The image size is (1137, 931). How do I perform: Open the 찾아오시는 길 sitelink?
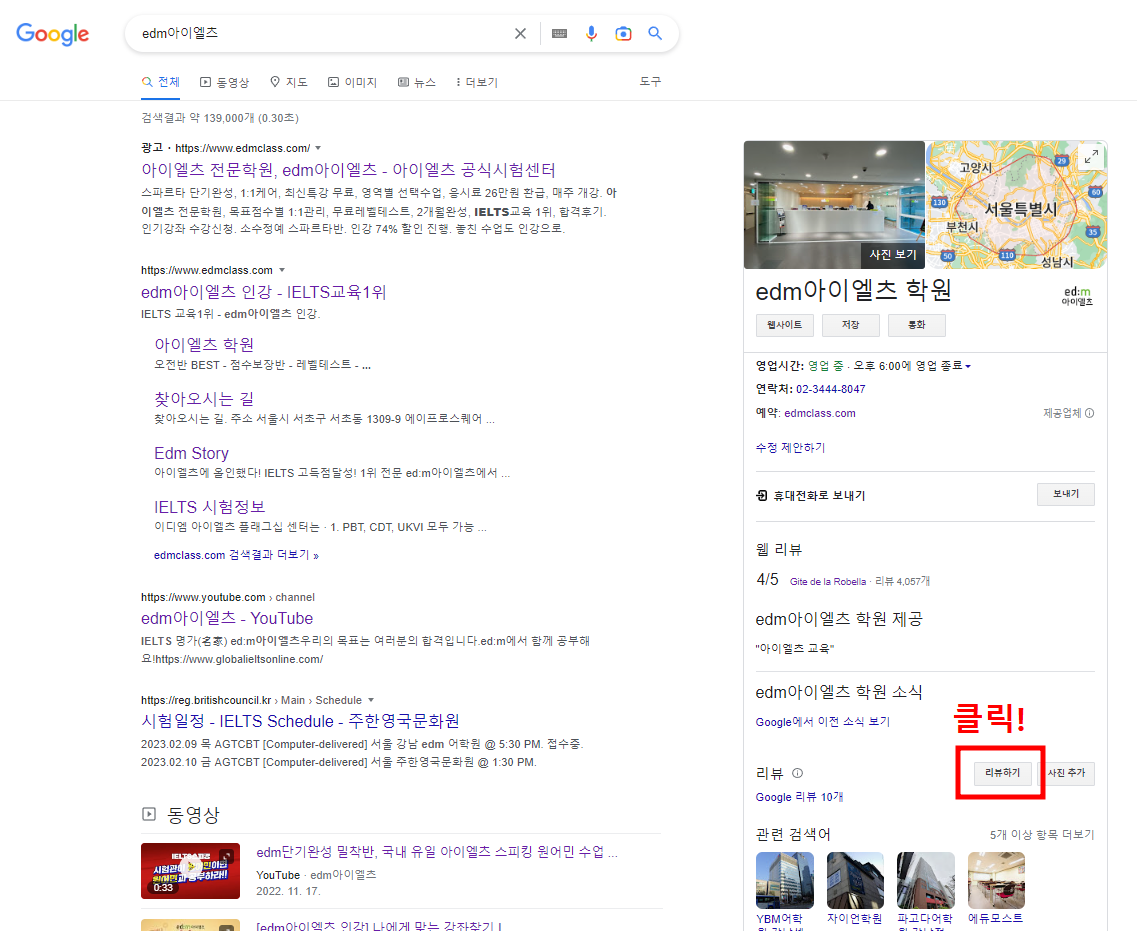click(x=204, y=399)
